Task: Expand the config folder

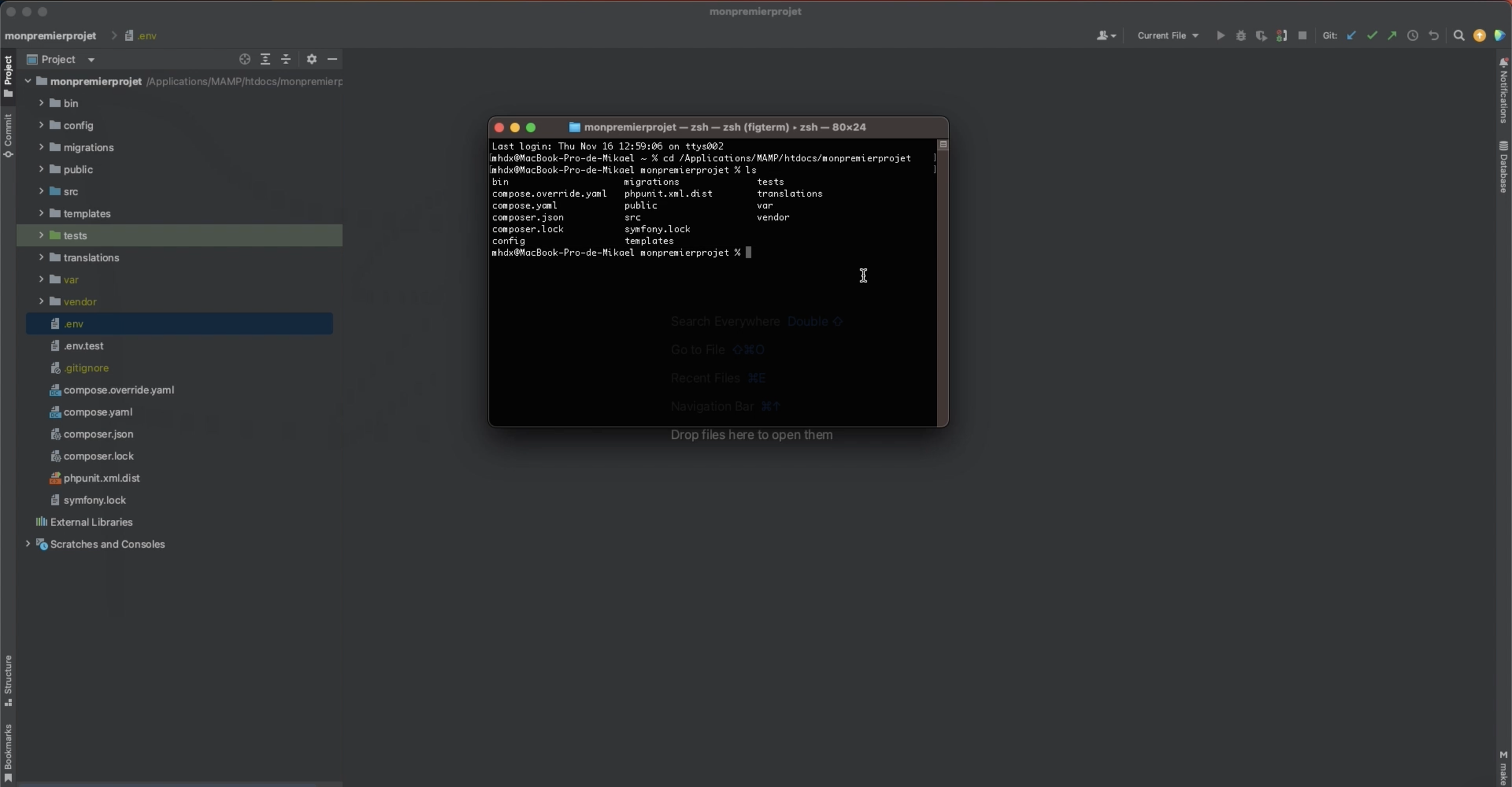Action: 41,125
